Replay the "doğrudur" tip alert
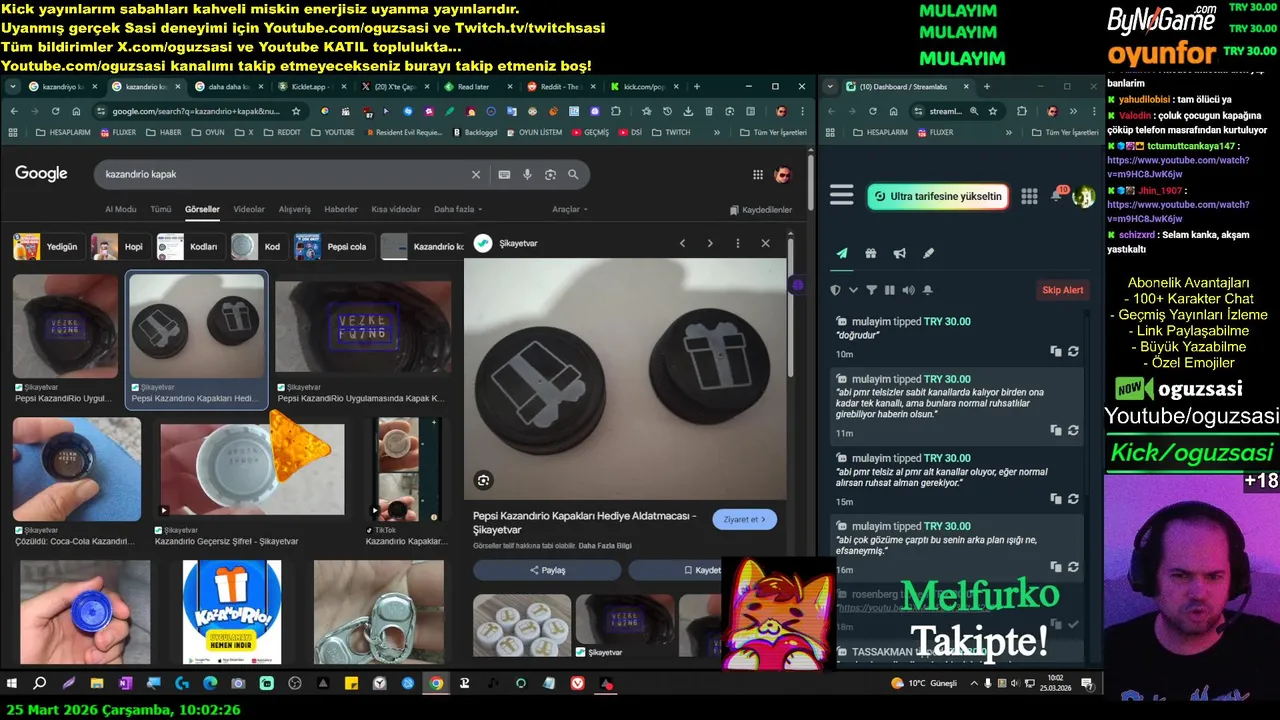Viewport: 1280px width, 720px height. point(1073,352)
